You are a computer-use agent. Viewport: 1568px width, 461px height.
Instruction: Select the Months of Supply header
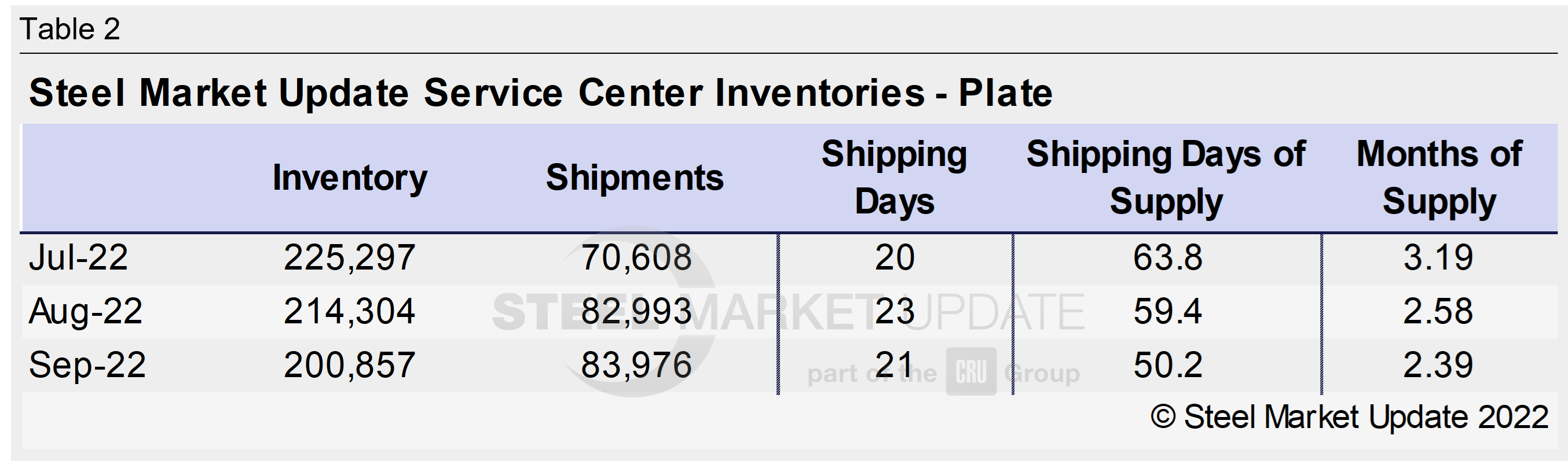(x=1439, y=178)
